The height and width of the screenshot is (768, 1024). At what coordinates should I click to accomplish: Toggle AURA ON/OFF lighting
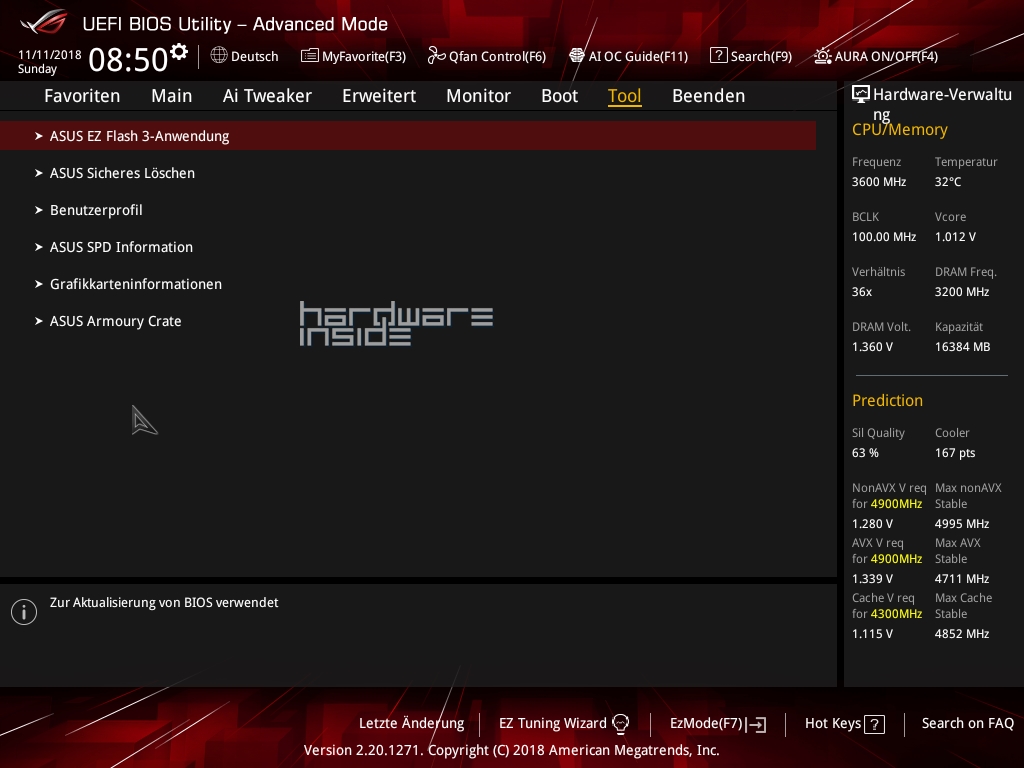(822, 56)
